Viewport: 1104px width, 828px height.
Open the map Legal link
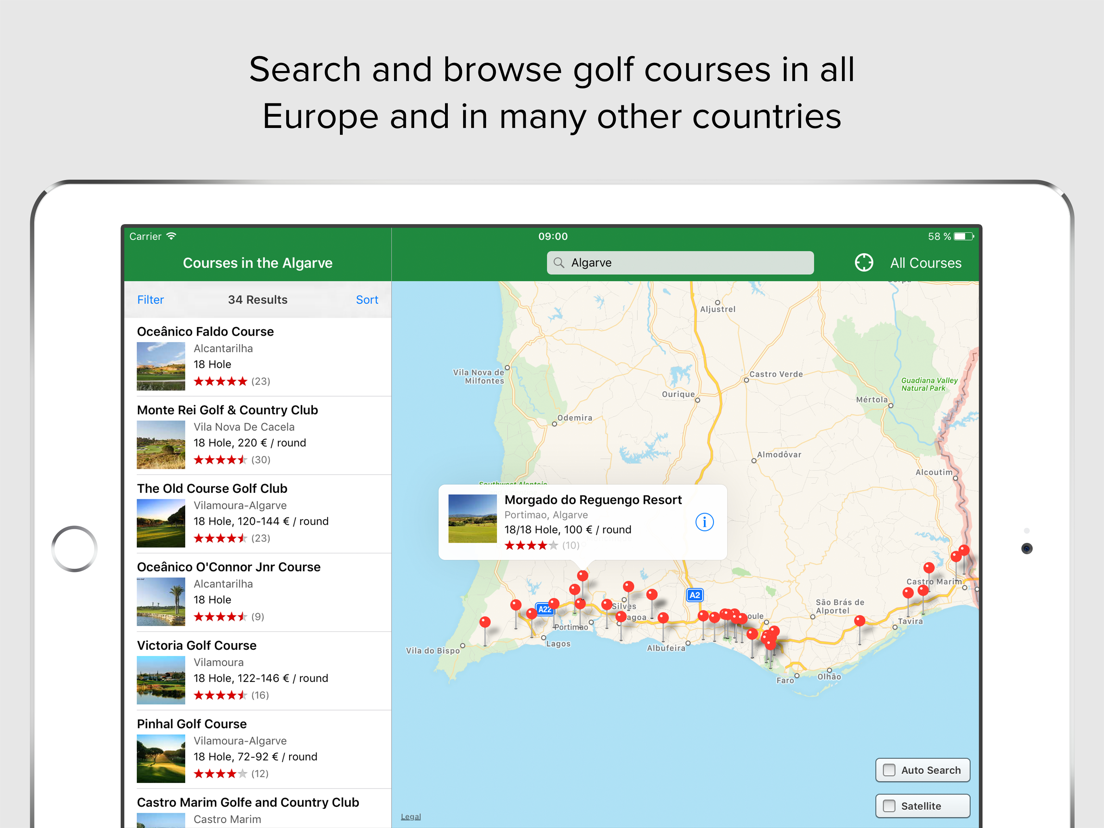click(x=410, y=817)
